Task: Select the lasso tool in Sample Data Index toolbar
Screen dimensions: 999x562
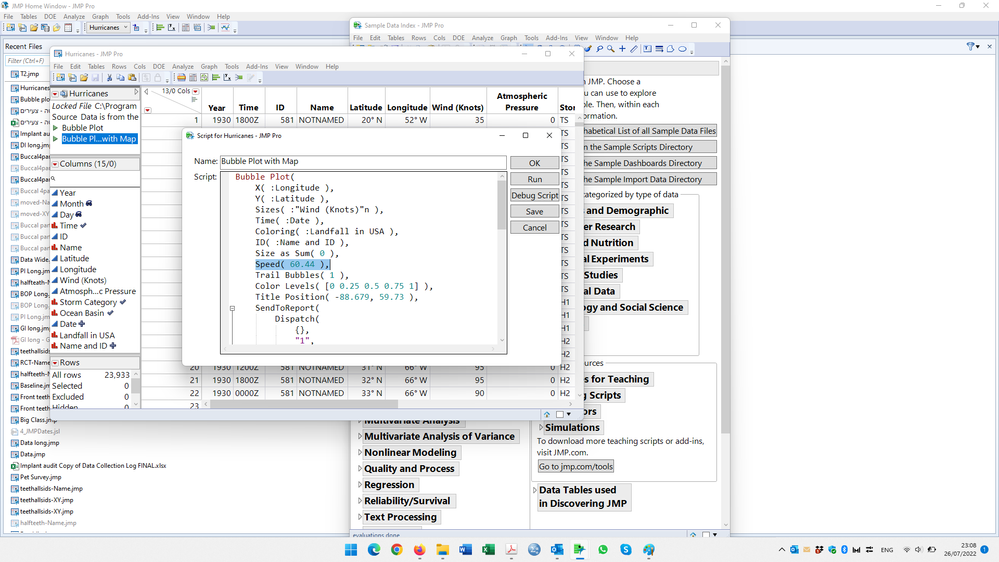Action: click(x=600, y=48)
